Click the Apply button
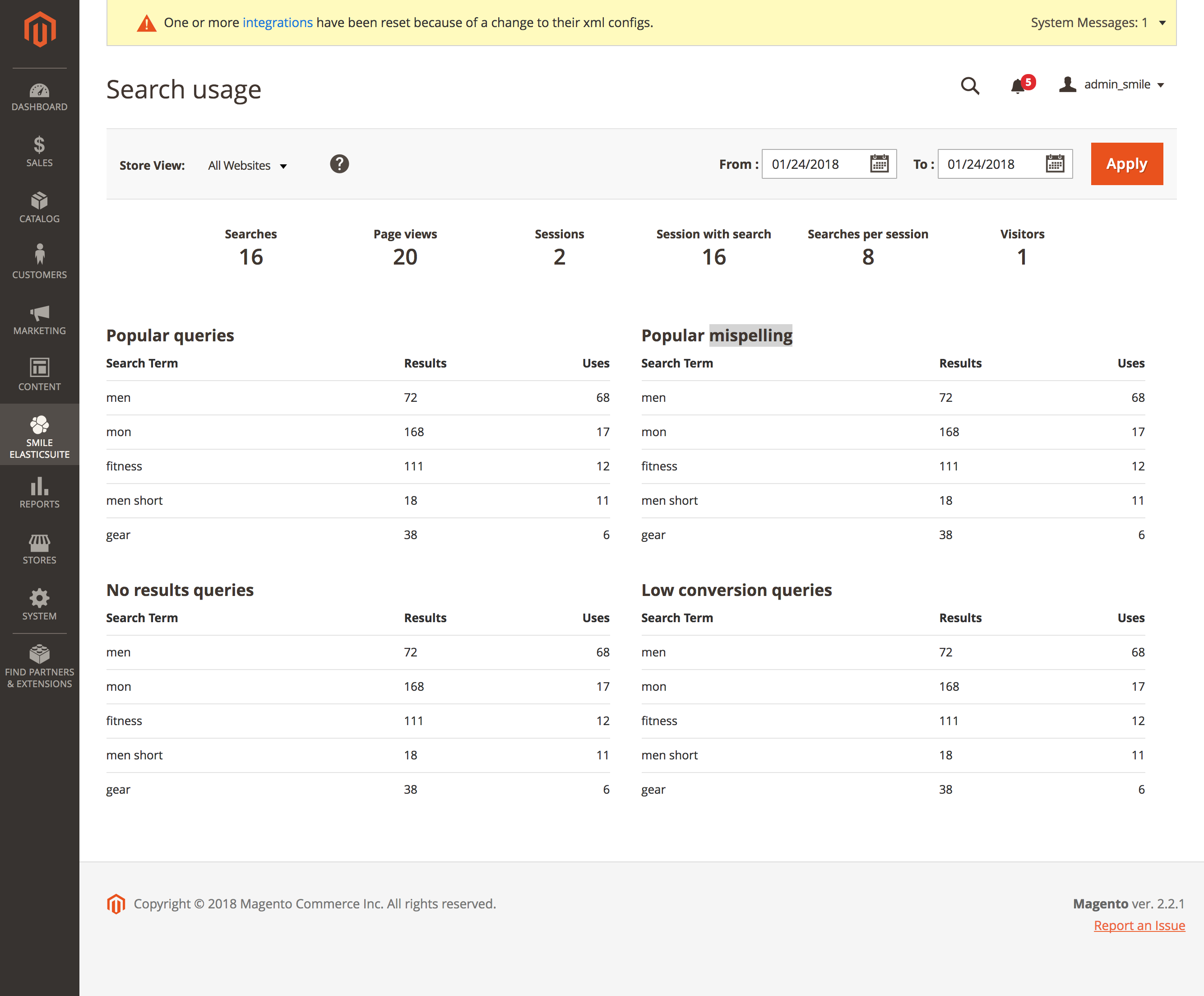This screenshot has width=1204, height=996. tap(1126, 164)
